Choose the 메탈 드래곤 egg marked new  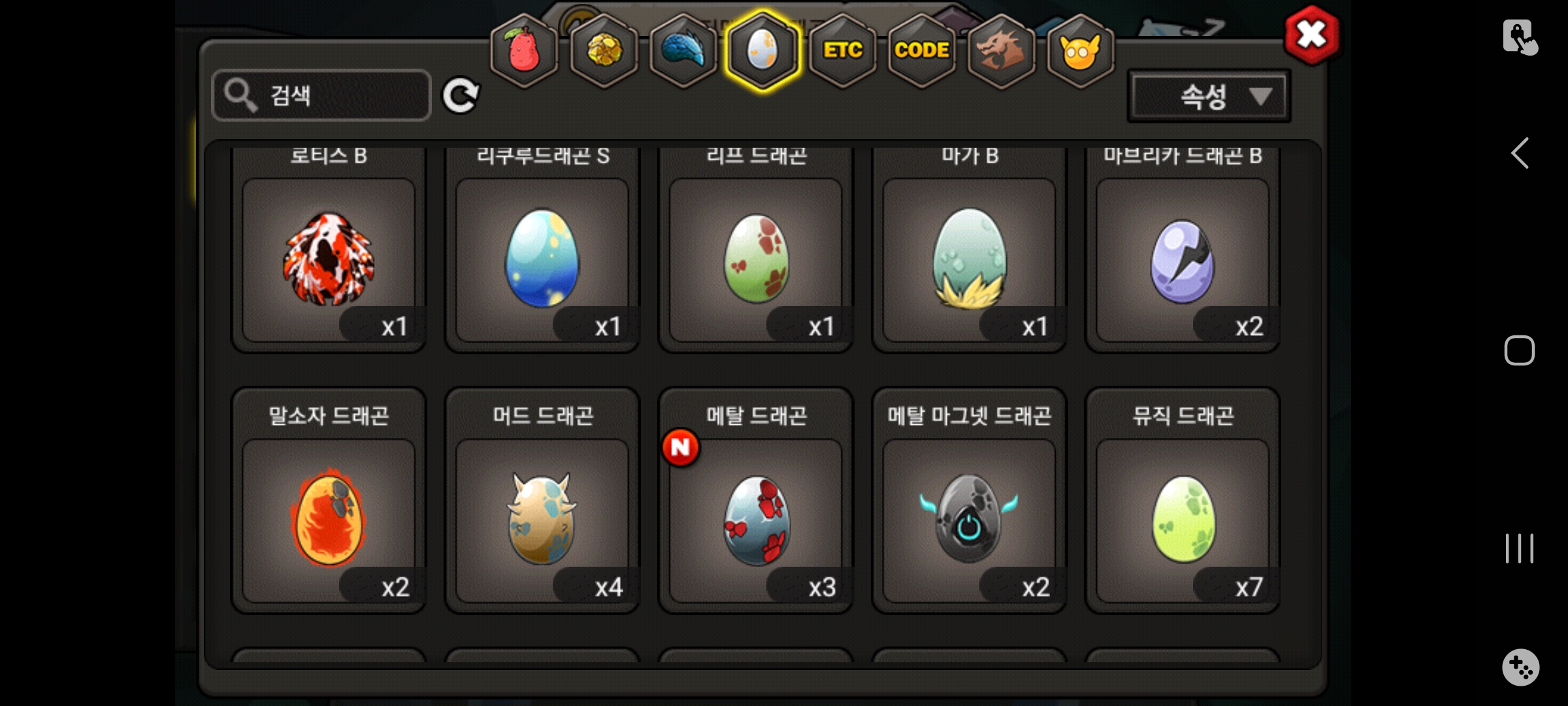point(756,501)
